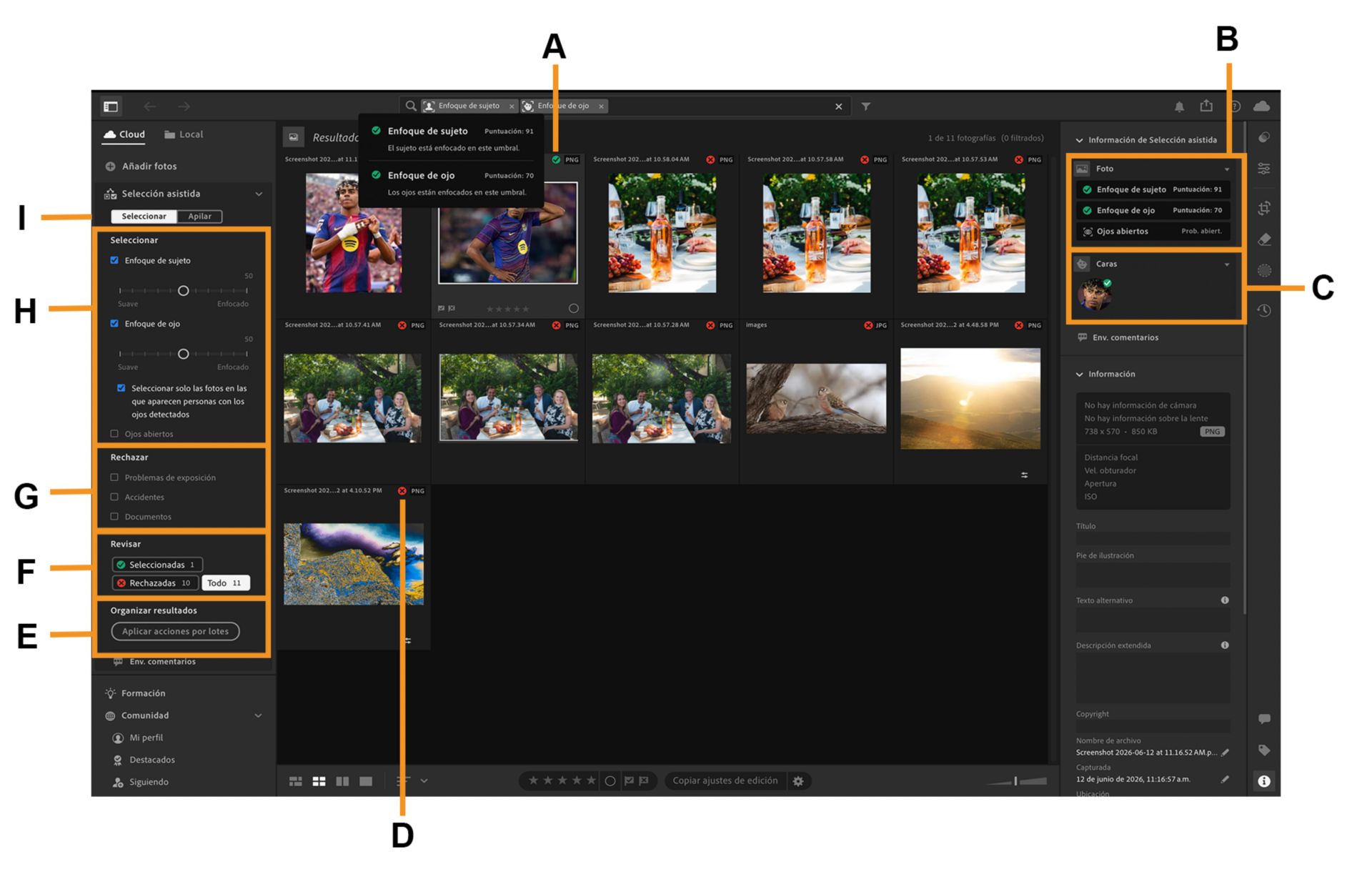Clear the entire search field

(839, 106)
